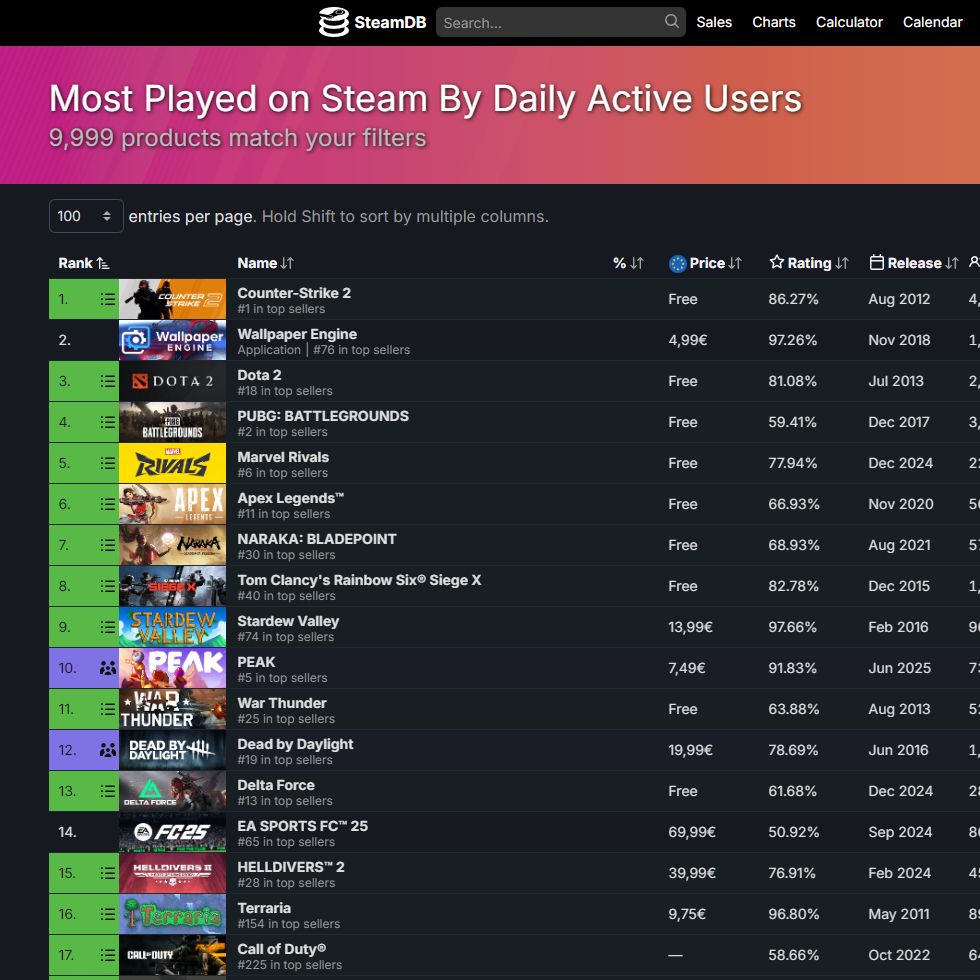Click the 97.66% rating for Stardew Valley
Image resolution: width=980 pixels, height=980 pixels.
pyautogui.click(x=792, y=627)
